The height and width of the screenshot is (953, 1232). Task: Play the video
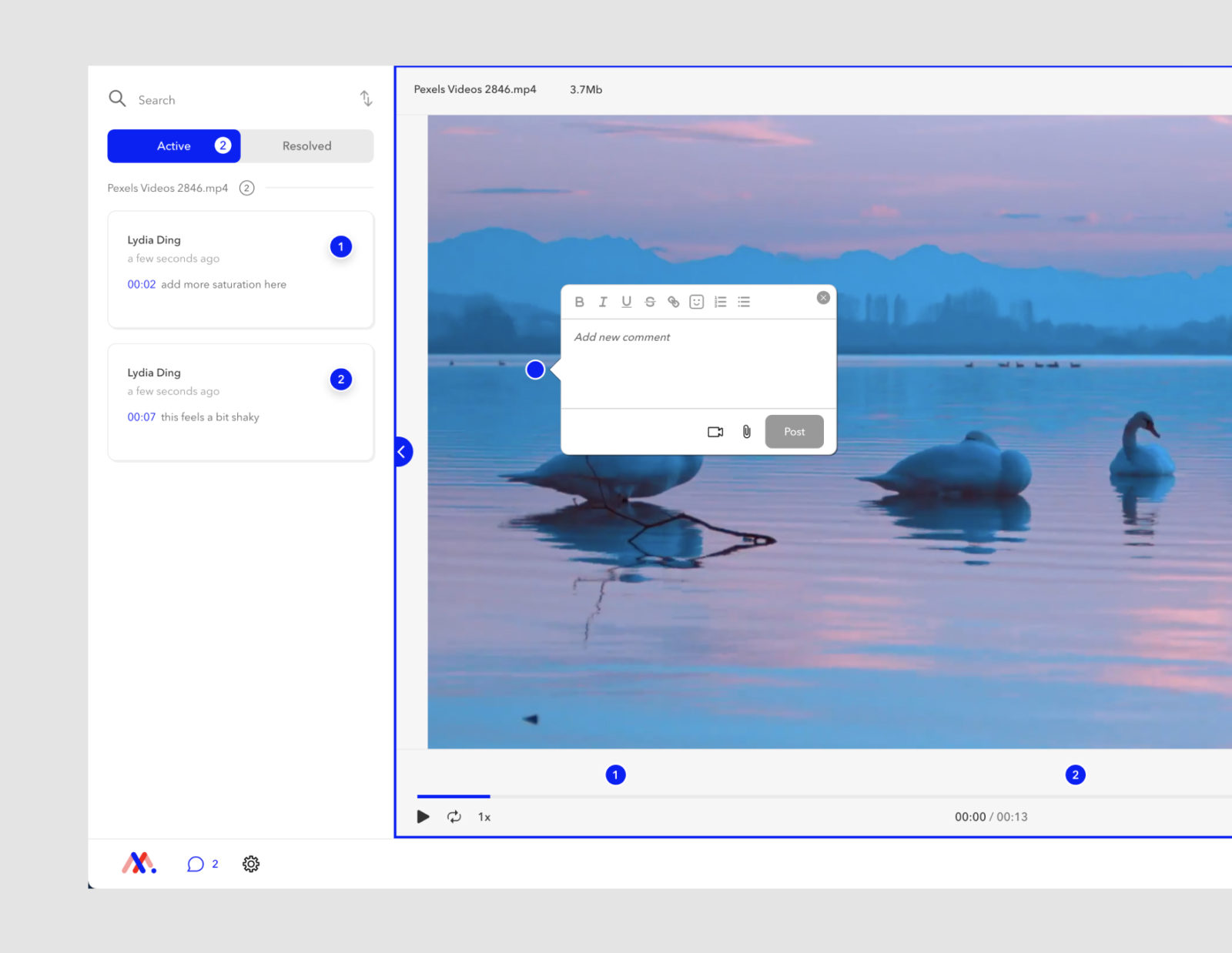point(423,816)
